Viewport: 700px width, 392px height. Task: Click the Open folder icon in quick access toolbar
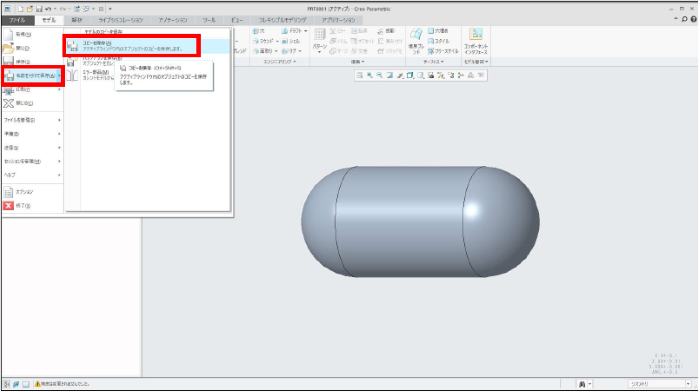tap(30, 9)
